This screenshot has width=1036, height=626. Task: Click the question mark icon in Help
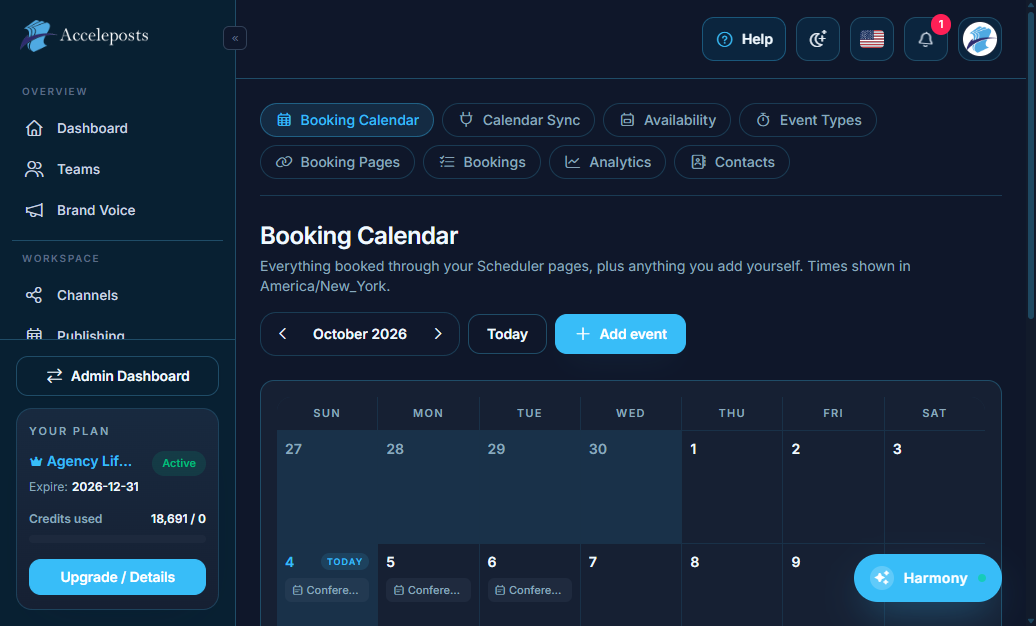(724, 40)
